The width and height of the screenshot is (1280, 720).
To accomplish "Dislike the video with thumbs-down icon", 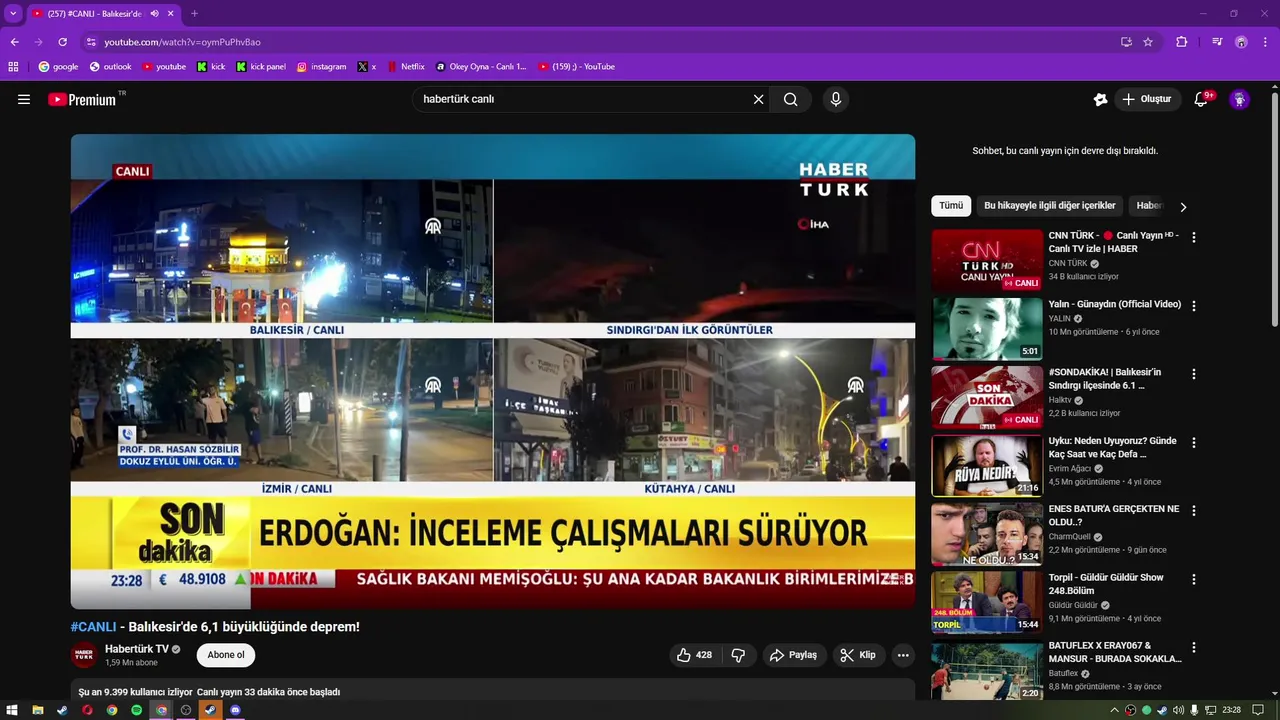I will (738, 655).
